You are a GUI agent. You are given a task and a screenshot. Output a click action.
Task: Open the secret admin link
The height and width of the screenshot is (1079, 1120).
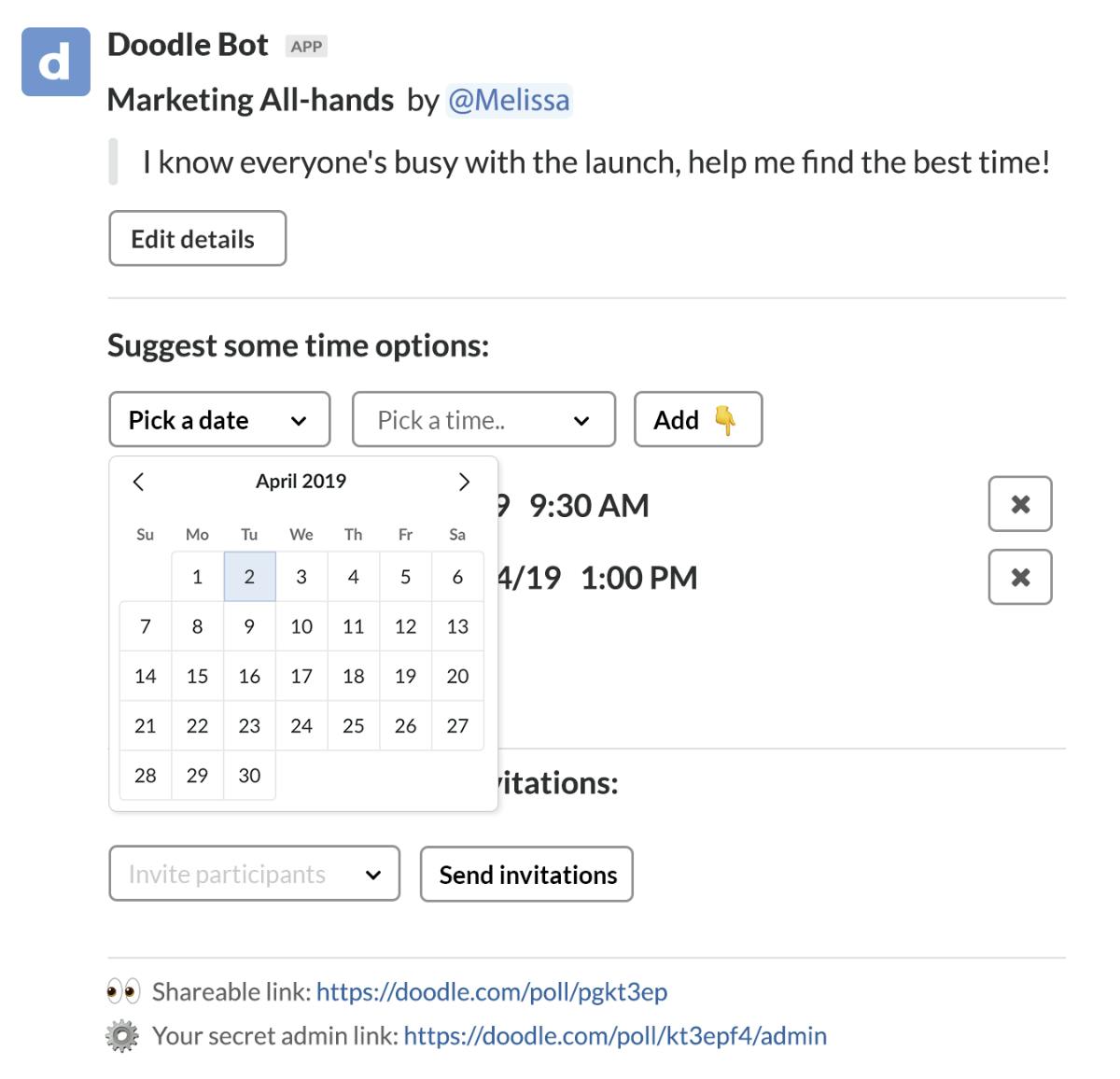pos(615,1036)
